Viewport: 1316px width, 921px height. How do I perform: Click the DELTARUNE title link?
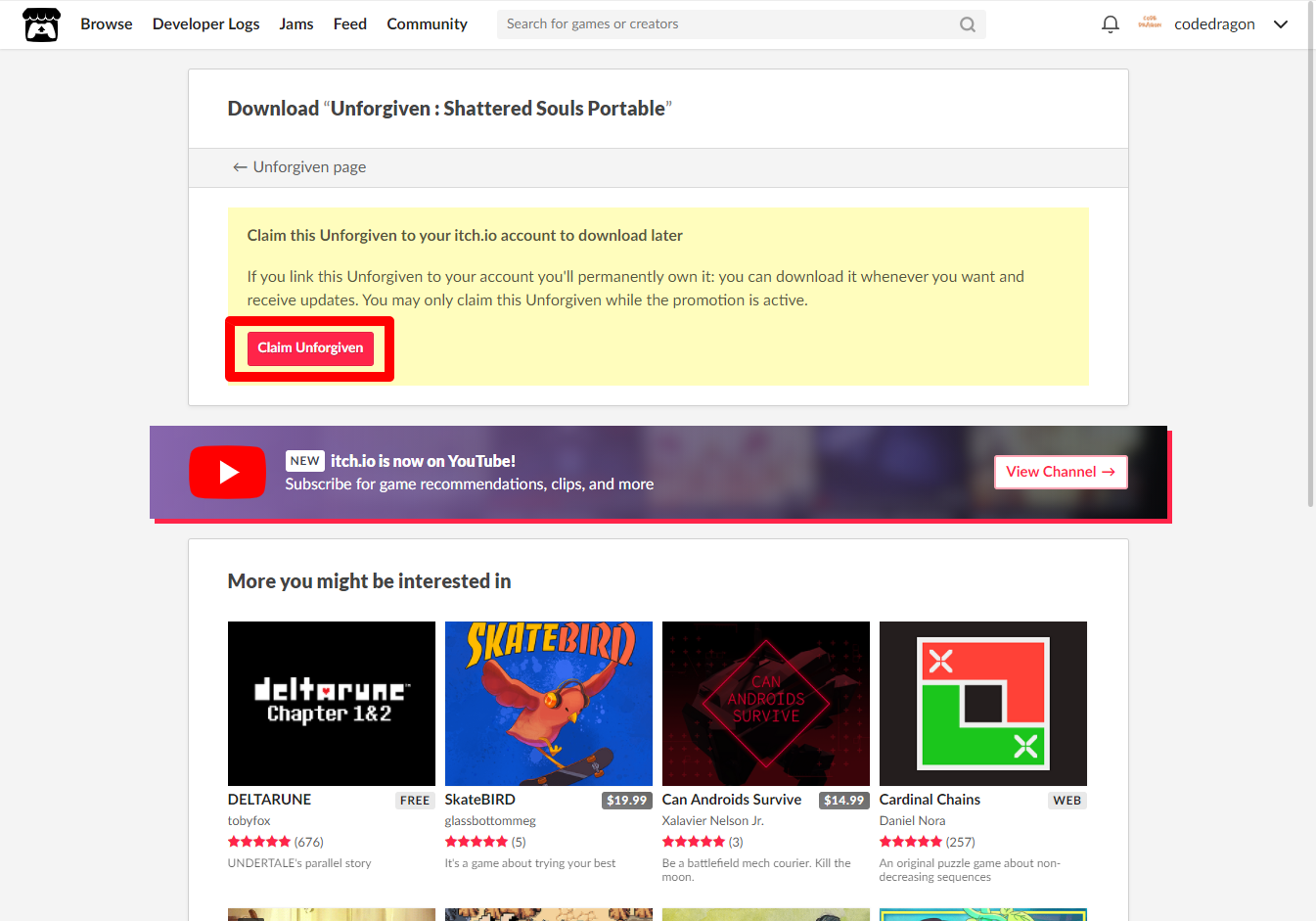(270, 800)
